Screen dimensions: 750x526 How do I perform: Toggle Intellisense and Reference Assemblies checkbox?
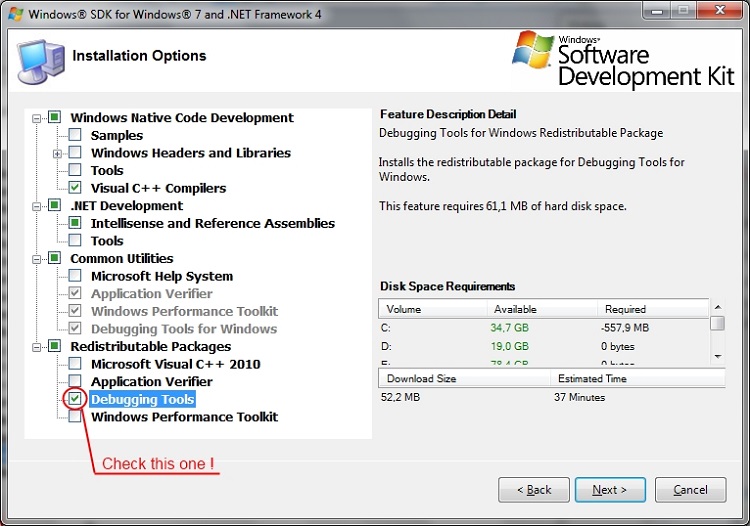tap(75, 223)
